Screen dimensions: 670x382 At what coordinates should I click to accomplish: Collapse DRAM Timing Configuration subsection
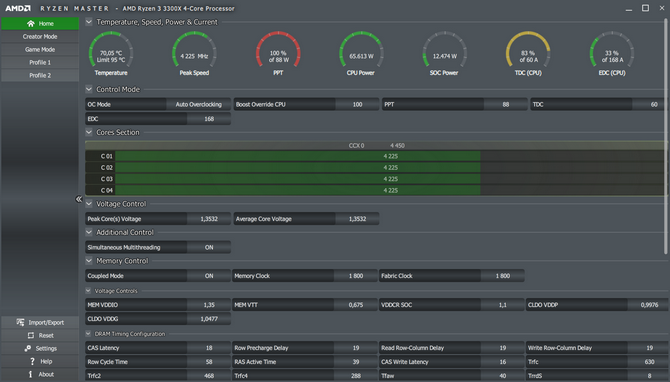click(88, 334)
